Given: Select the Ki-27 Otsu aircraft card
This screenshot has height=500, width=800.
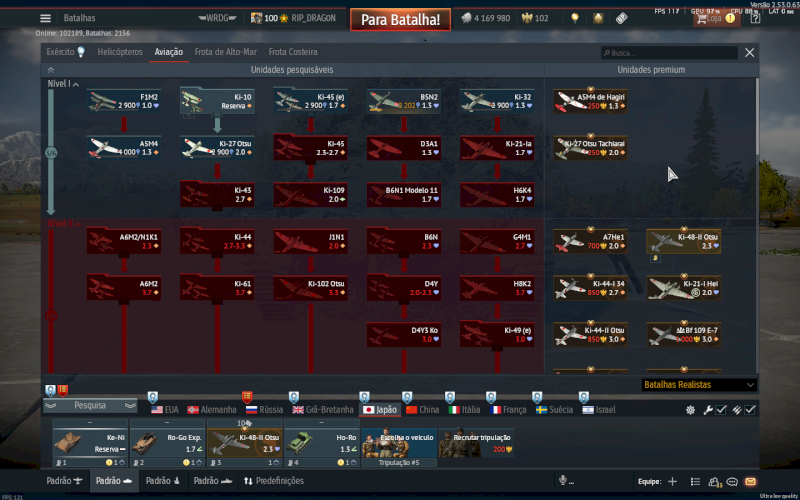Looking at the screenshot, I should 217,148.
